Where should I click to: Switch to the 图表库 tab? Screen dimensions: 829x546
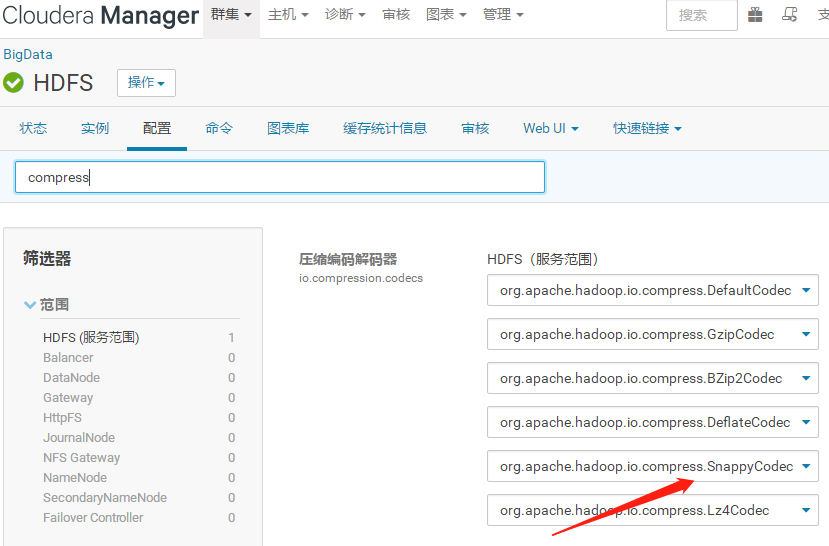point(288,128)
